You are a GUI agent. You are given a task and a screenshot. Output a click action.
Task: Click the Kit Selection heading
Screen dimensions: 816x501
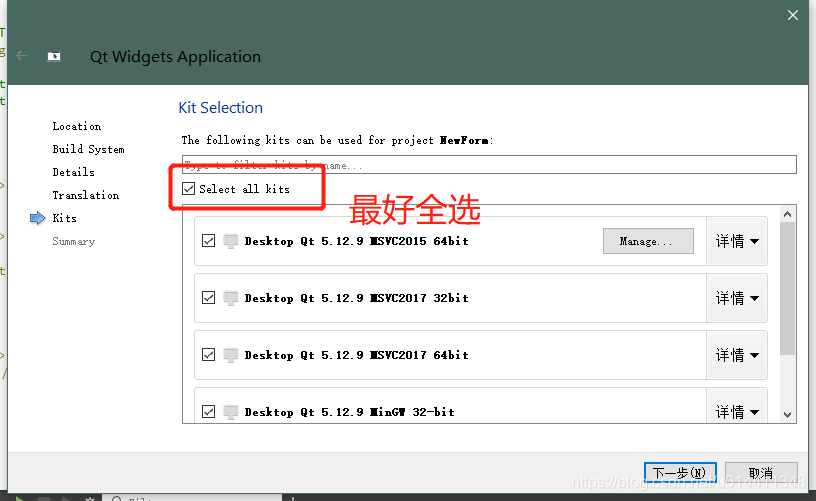pyautogui.click(x=221, y=108)
